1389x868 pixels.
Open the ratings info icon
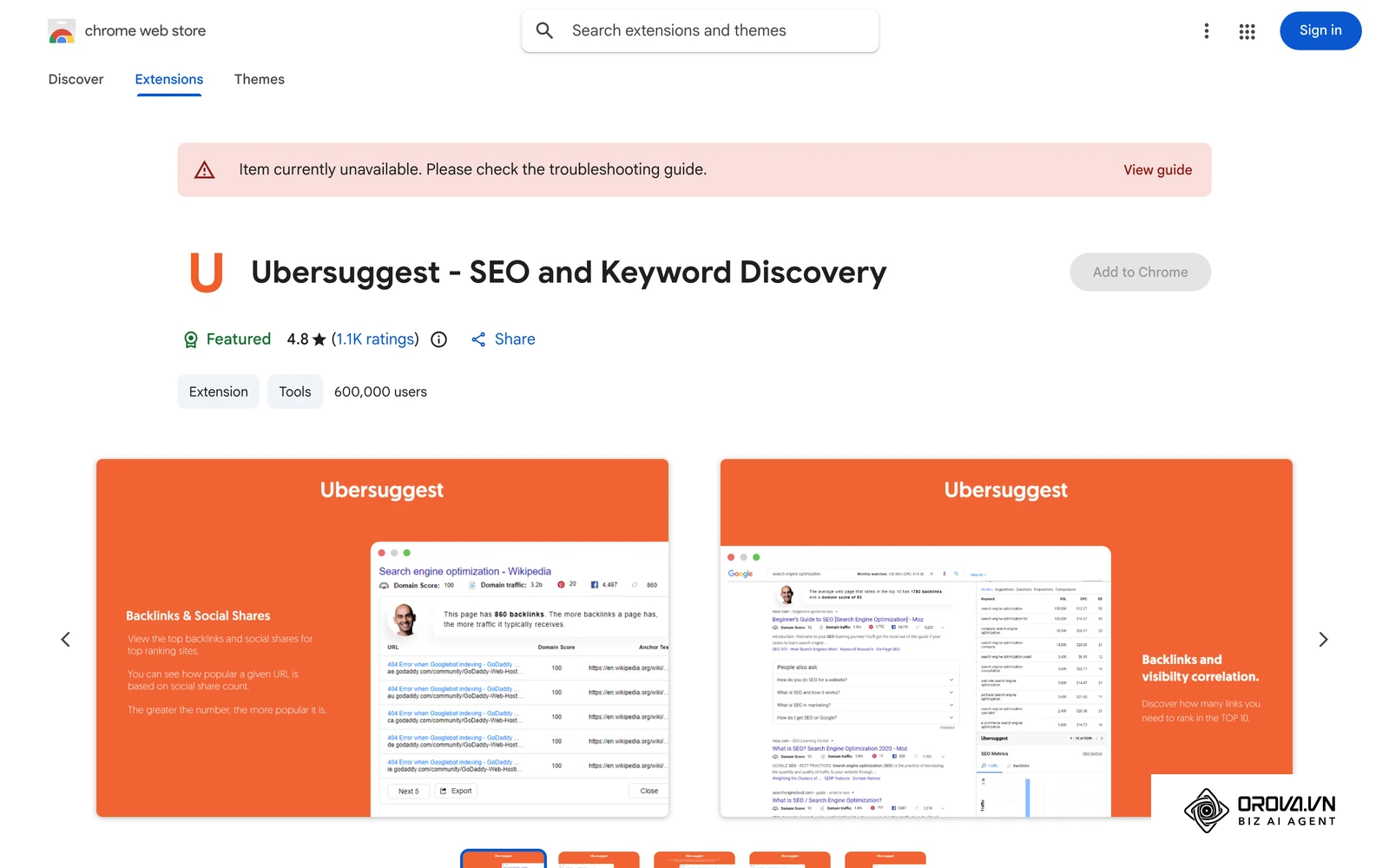click(439, 339)
